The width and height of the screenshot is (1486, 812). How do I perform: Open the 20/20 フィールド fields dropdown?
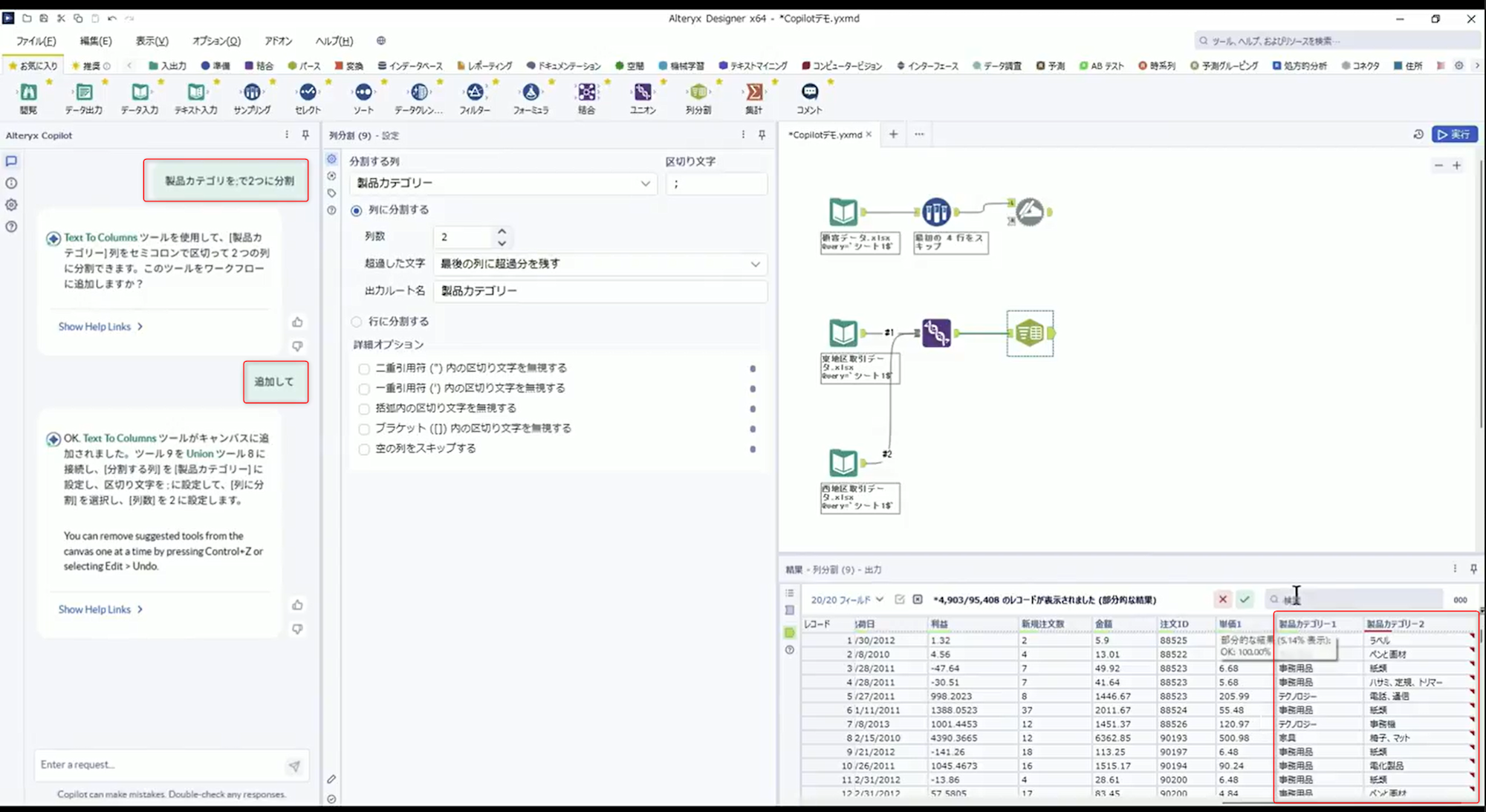pyautogui.click(x=847, y=600)
